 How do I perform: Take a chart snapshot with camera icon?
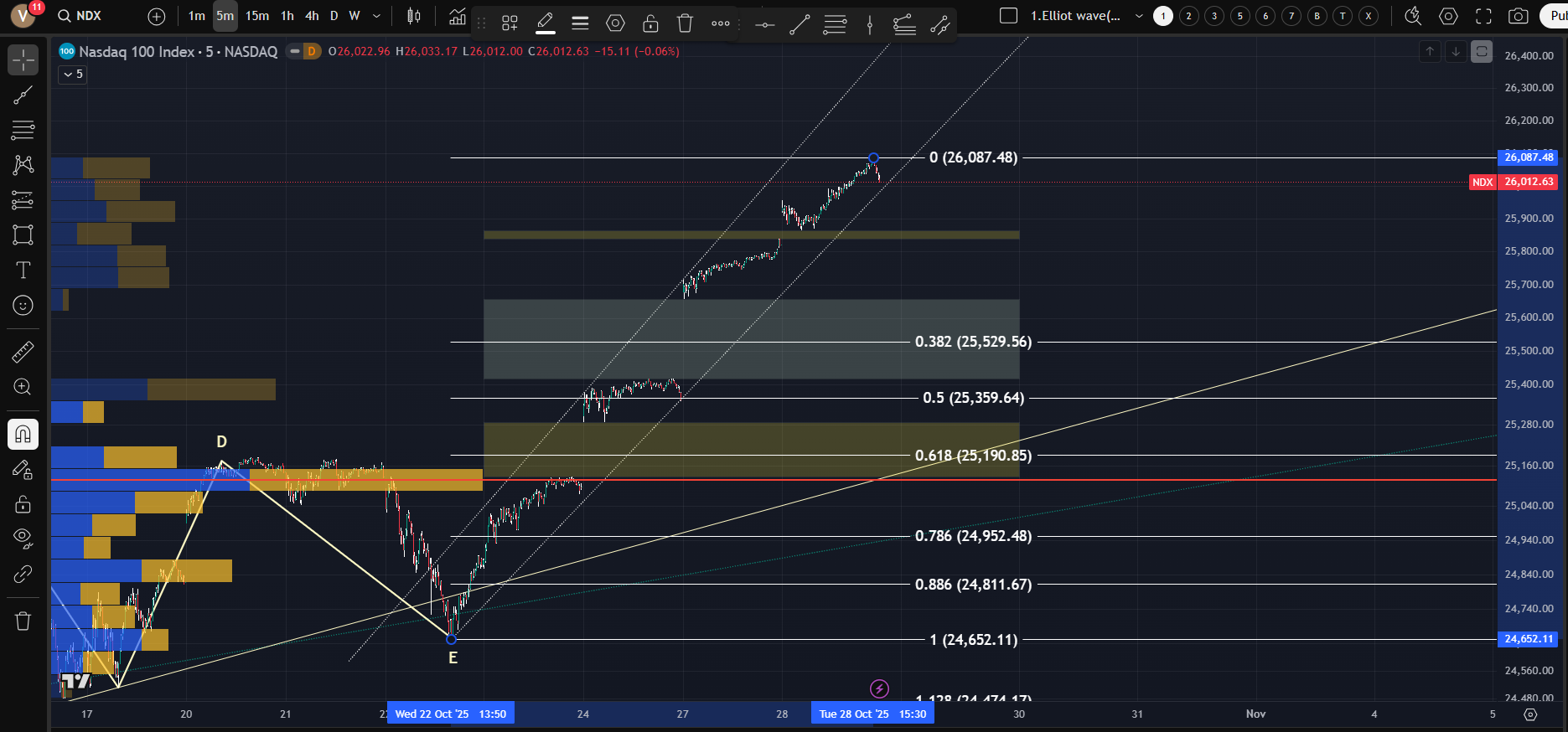point(1518,16)
